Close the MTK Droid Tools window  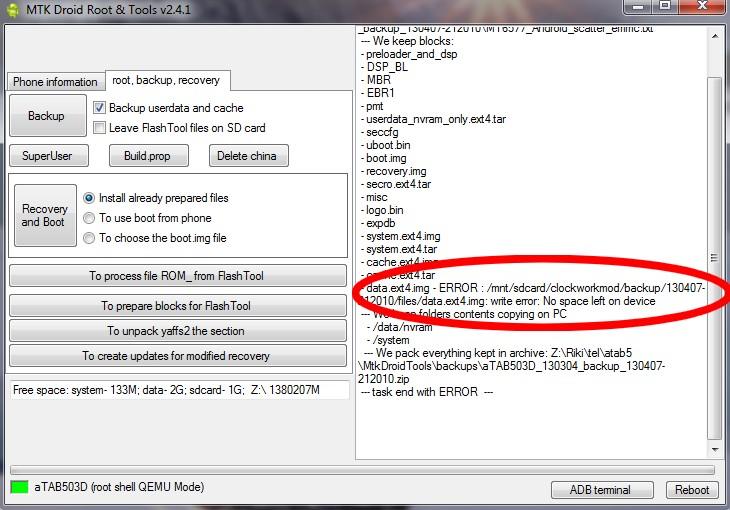click(x=703, y=7)
